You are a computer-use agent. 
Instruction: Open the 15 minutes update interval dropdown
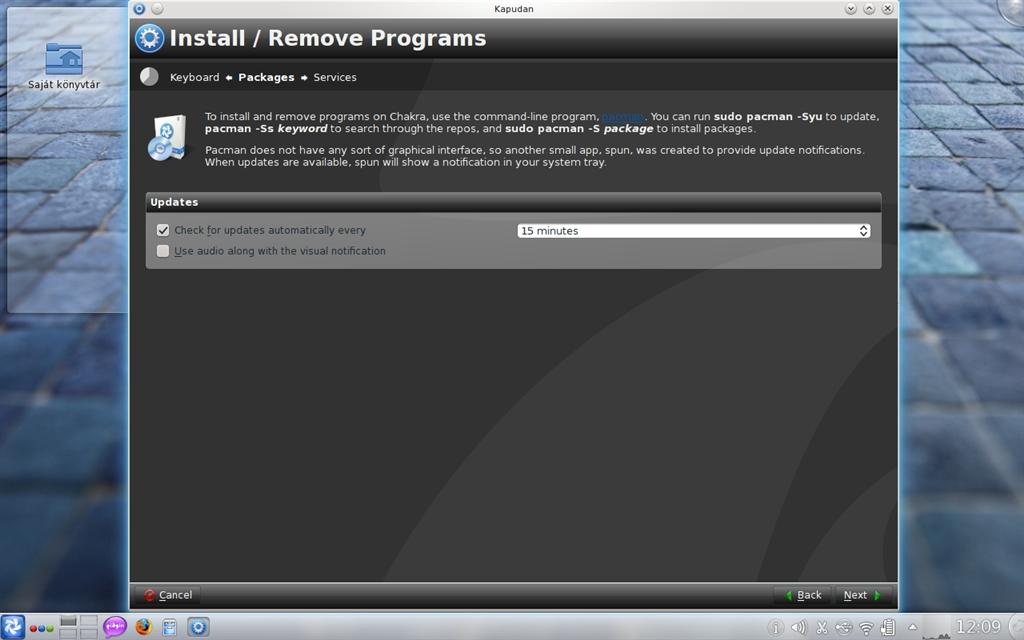[694, 231]
